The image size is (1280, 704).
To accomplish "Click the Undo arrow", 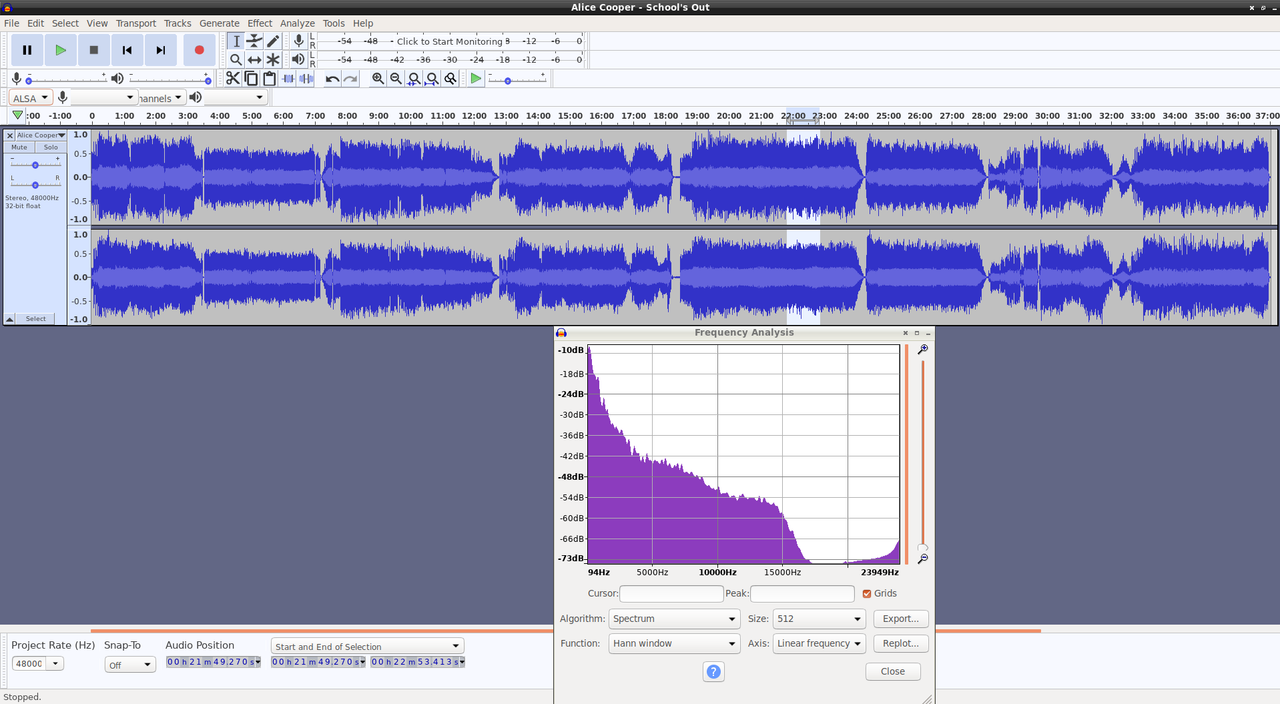I will click(332, 78).
